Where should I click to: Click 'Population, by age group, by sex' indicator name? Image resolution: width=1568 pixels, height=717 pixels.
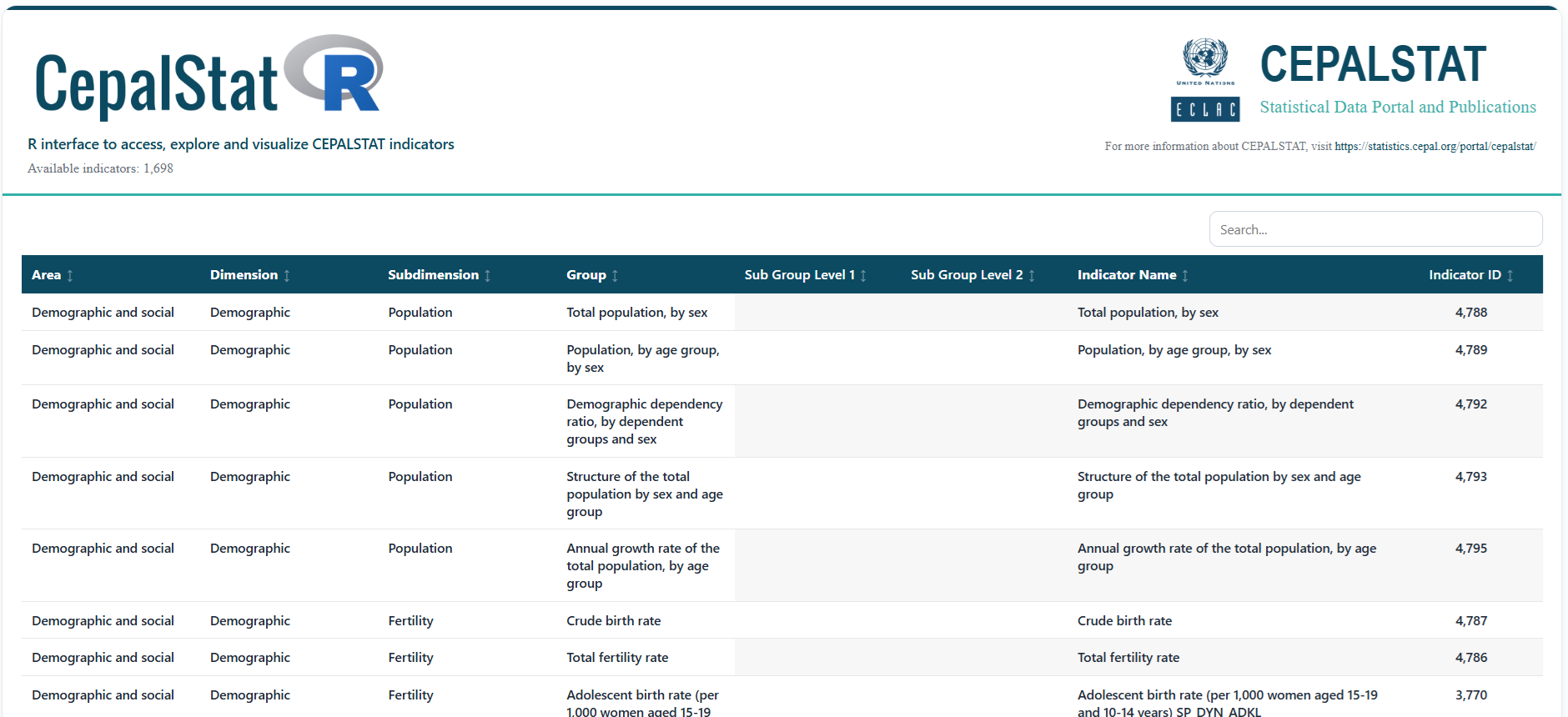[1174, 350]
